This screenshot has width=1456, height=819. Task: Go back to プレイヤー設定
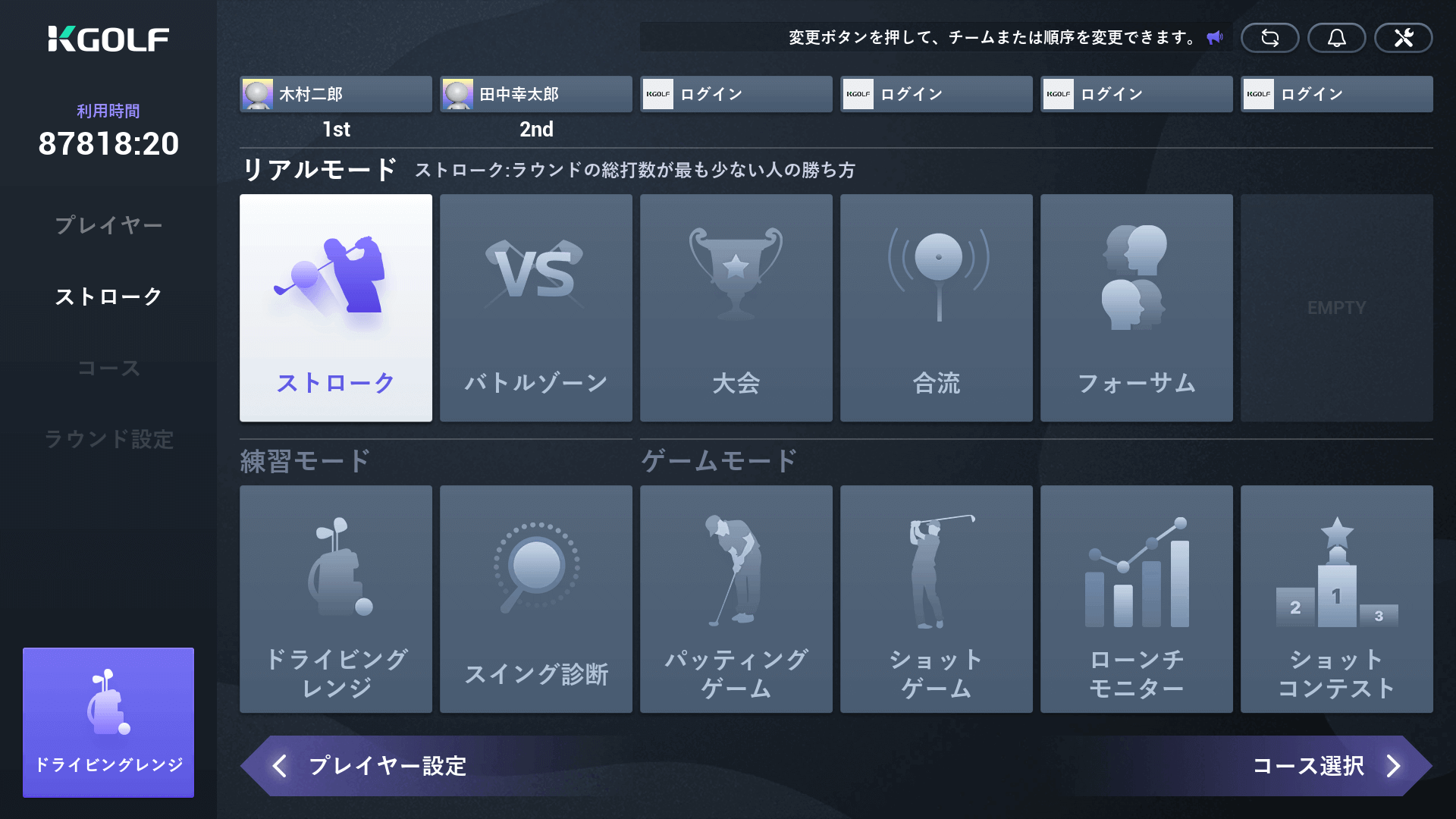tap(372, 766)
